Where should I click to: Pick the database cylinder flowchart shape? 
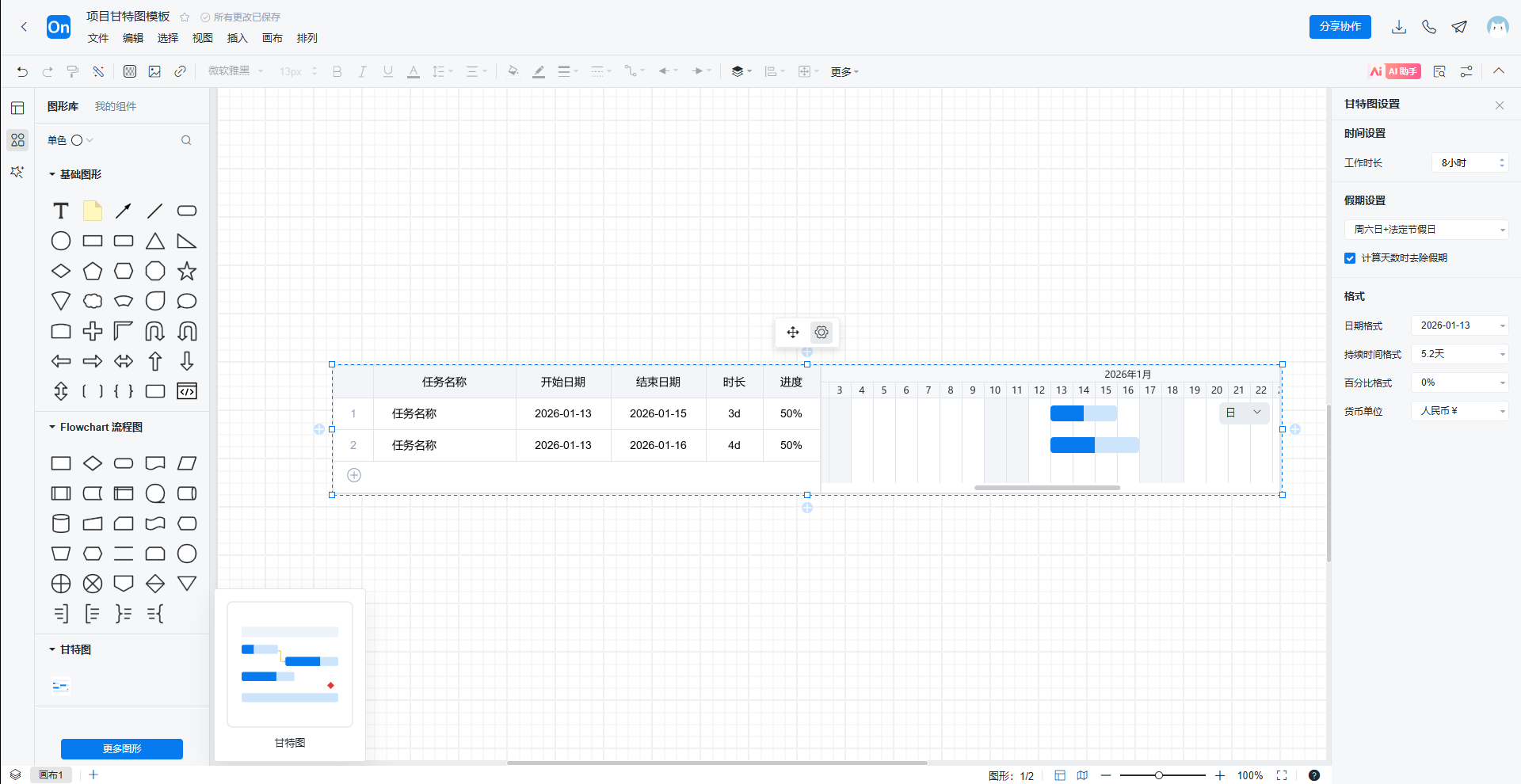tap(61, 523)
